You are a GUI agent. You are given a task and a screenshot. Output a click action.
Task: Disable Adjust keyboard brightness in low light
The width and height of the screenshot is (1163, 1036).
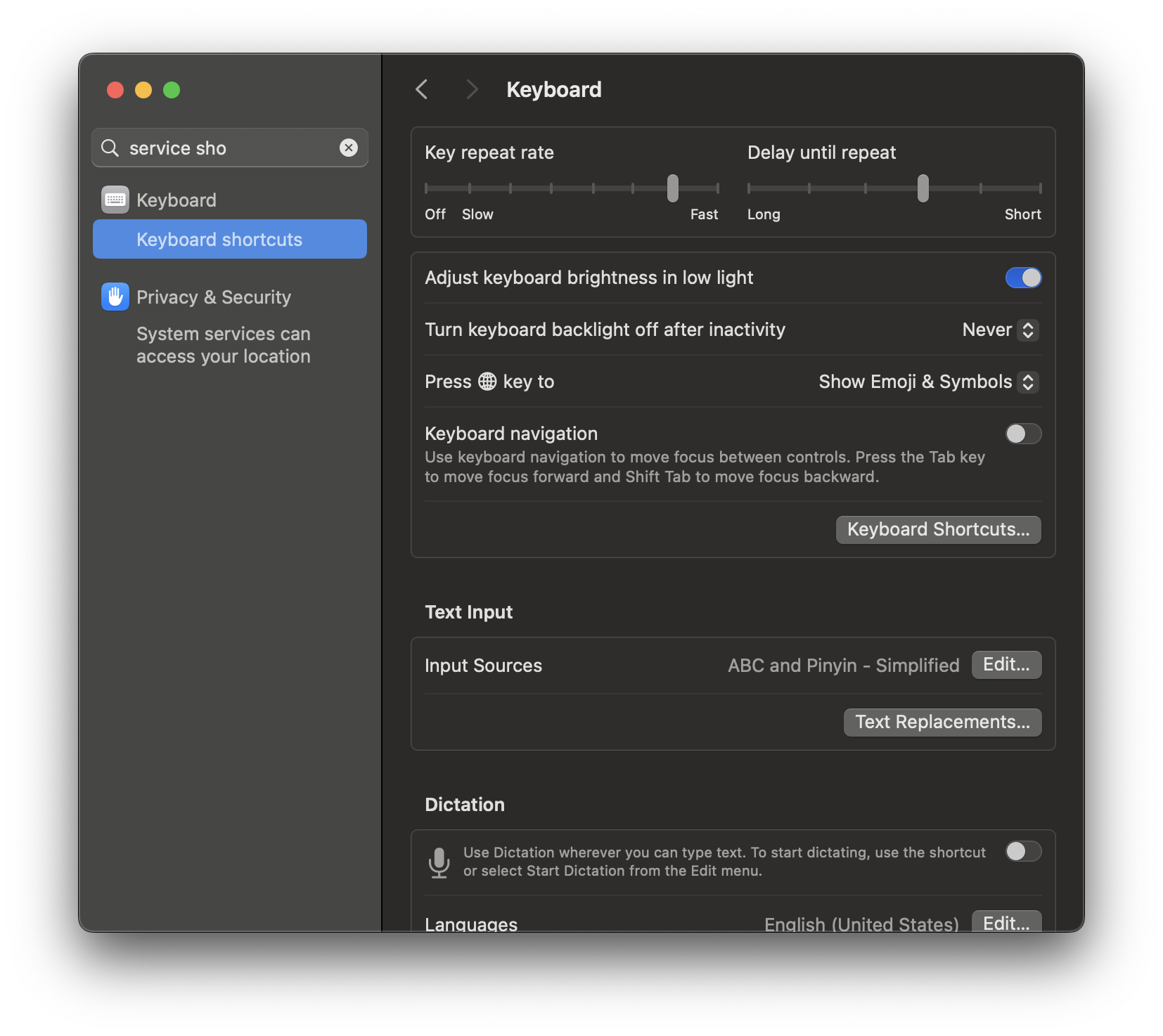(x=1023, y=278)
